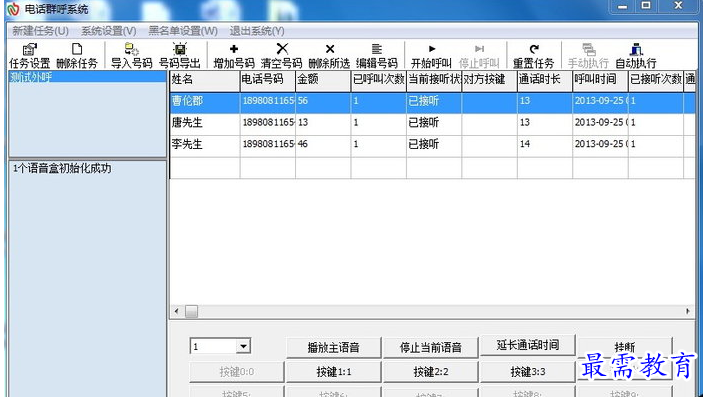The width and height of the screenshot is (703, 397).
Task: Click the 播放主语音 button
Action: click(334, 348)
